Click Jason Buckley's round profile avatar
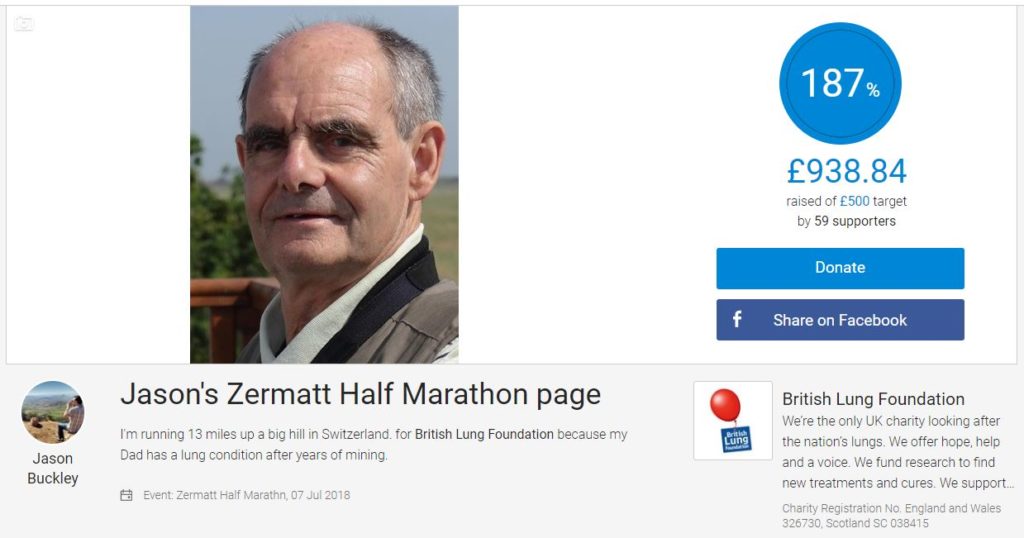This screenshot has height=538, width=1024. [53, 412]
